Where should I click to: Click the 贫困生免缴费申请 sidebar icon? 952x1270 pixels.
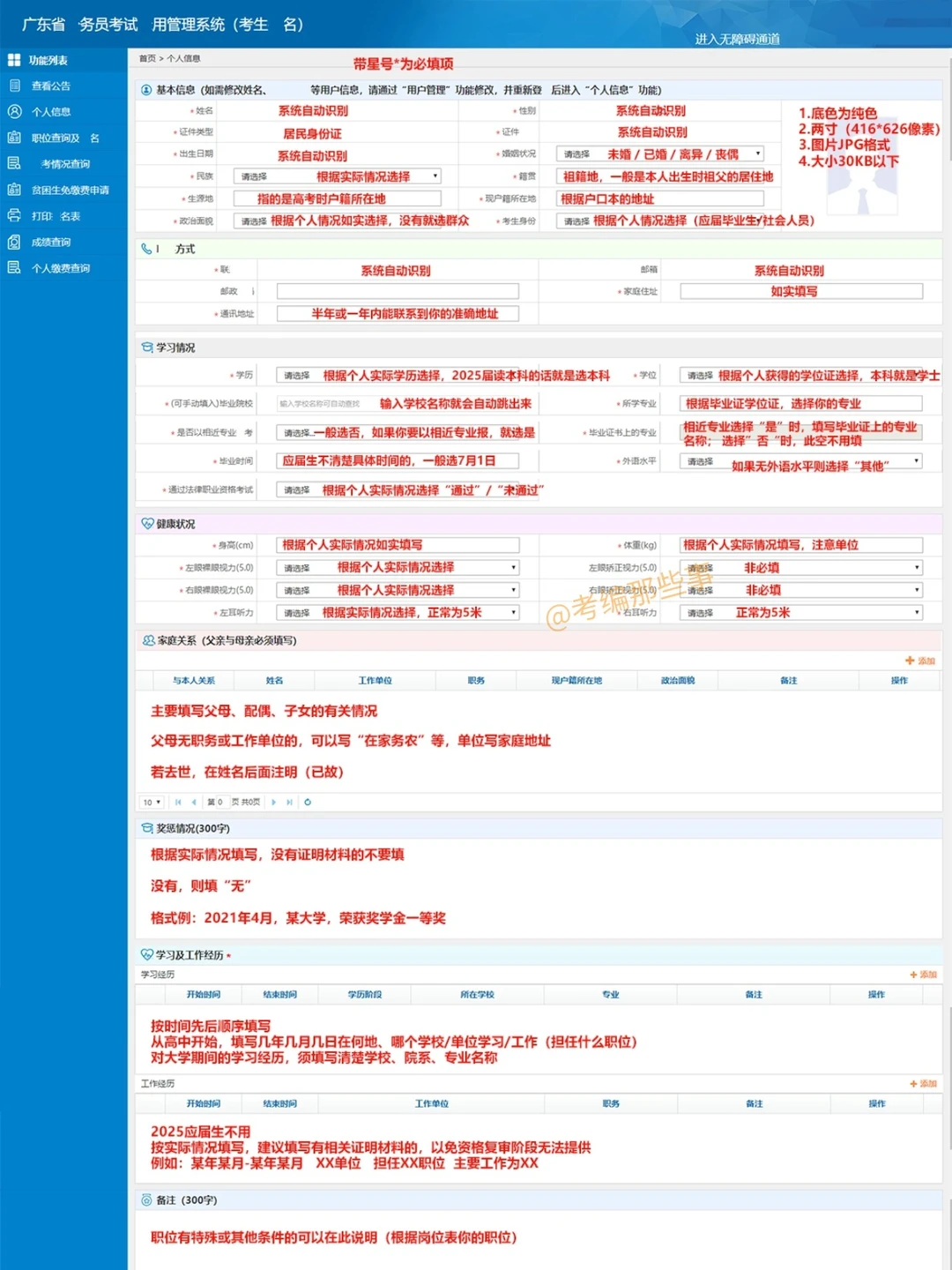14,190
